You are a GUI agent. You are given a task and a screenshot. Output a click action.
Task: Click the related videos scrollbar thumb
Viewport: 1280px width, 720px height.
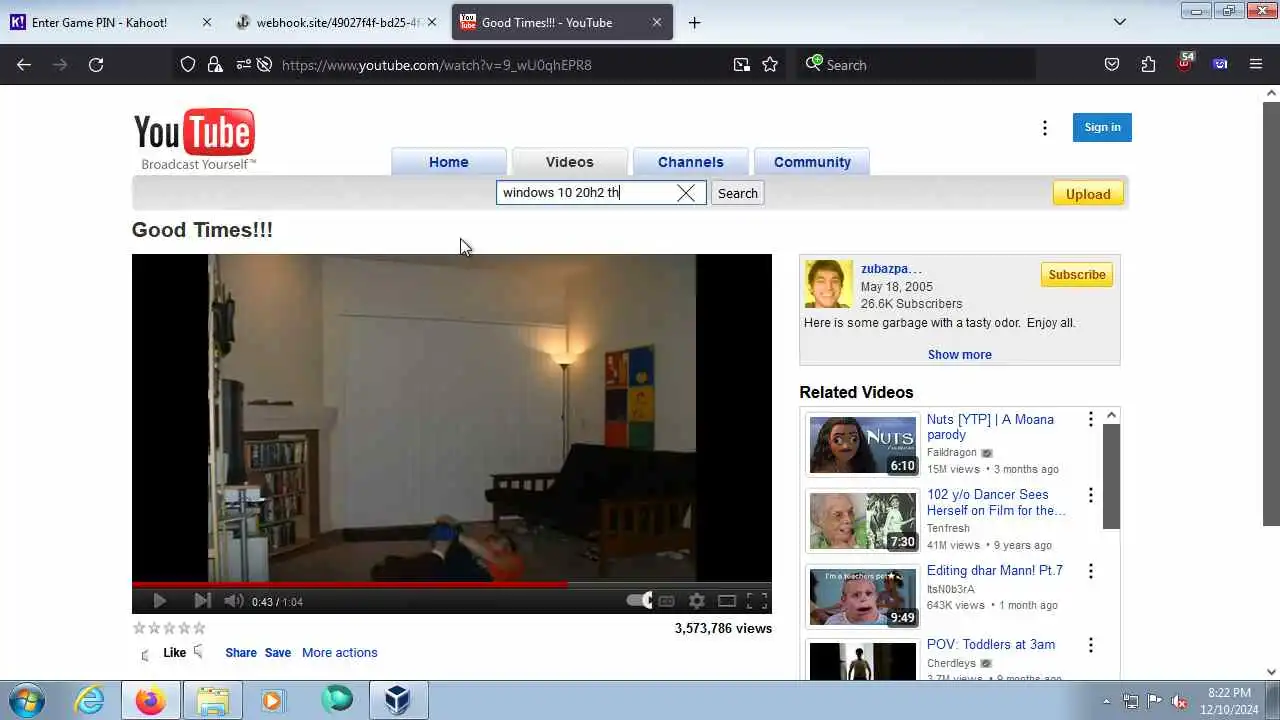(x=1111, y=476)
